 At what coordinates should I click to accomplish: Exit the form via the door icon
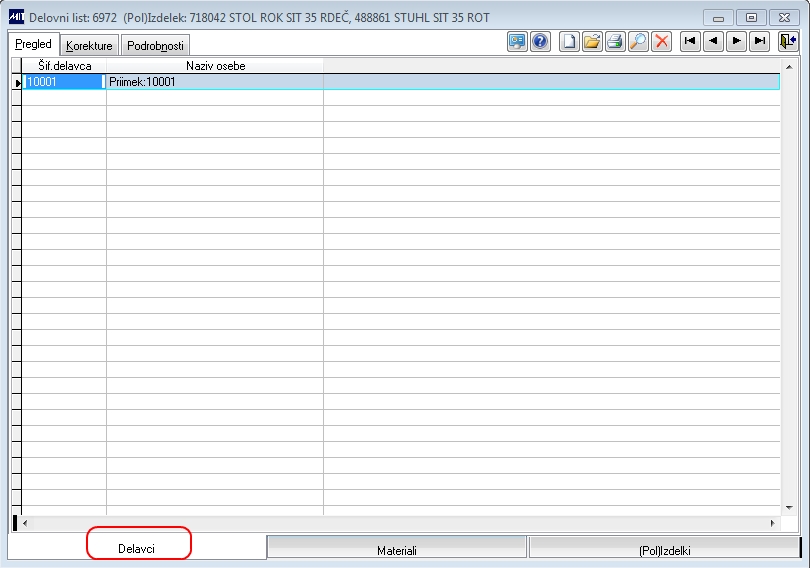coord(788,42)
